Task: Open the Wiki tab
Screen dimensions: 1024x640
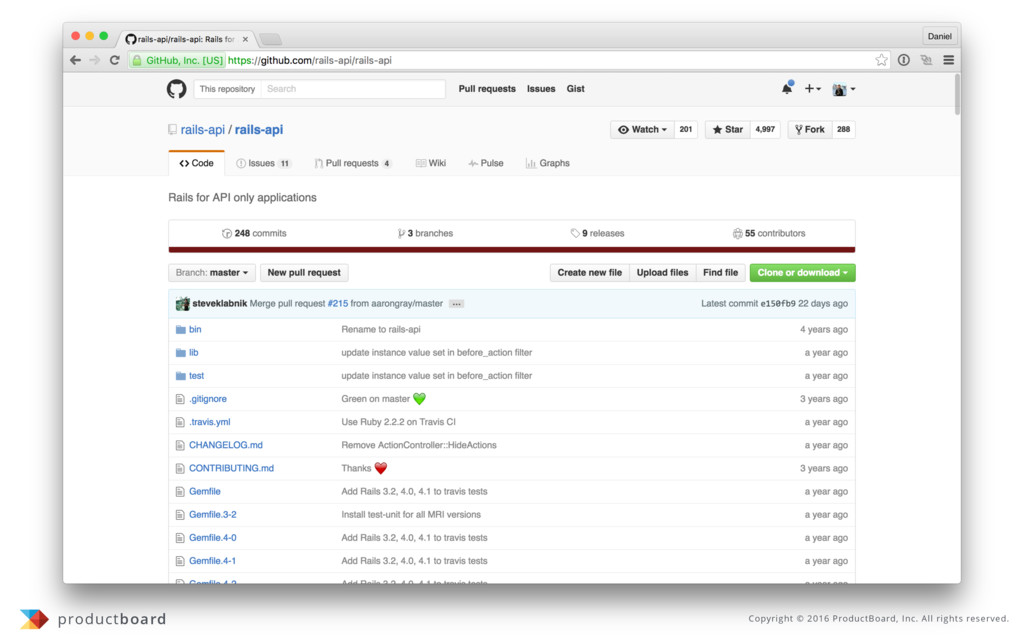Action: 431,163
